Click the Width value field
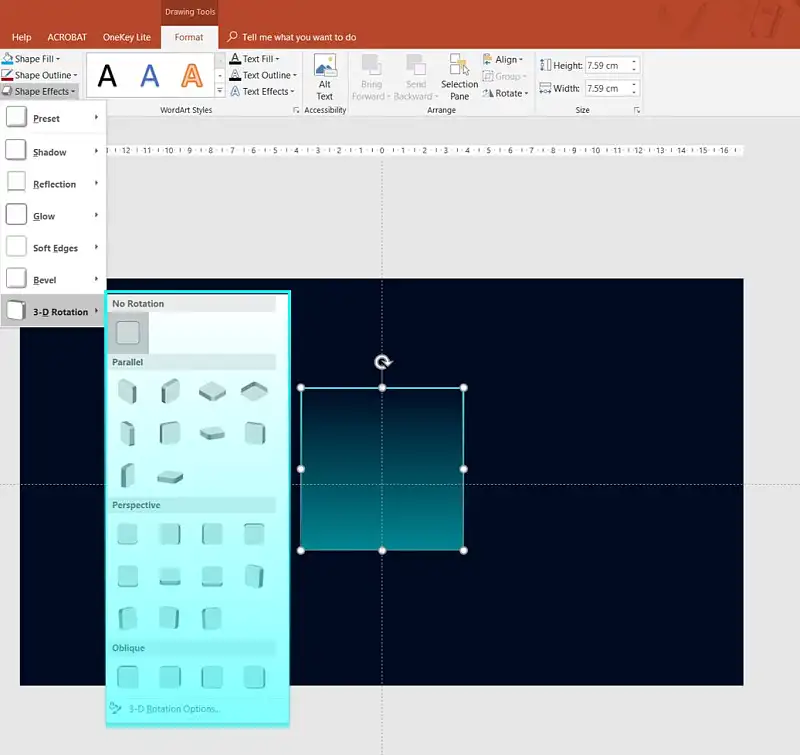This screenshot has height=755, width=800. tap(607, 88)
